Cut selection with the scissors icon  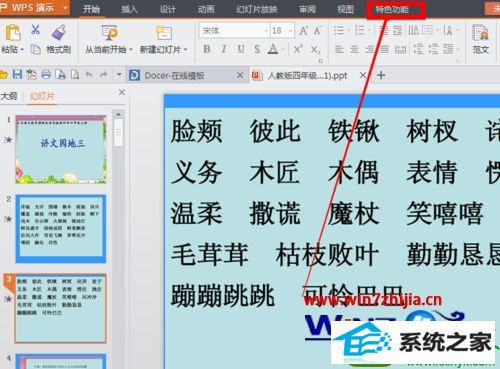(x=35, y=30)
